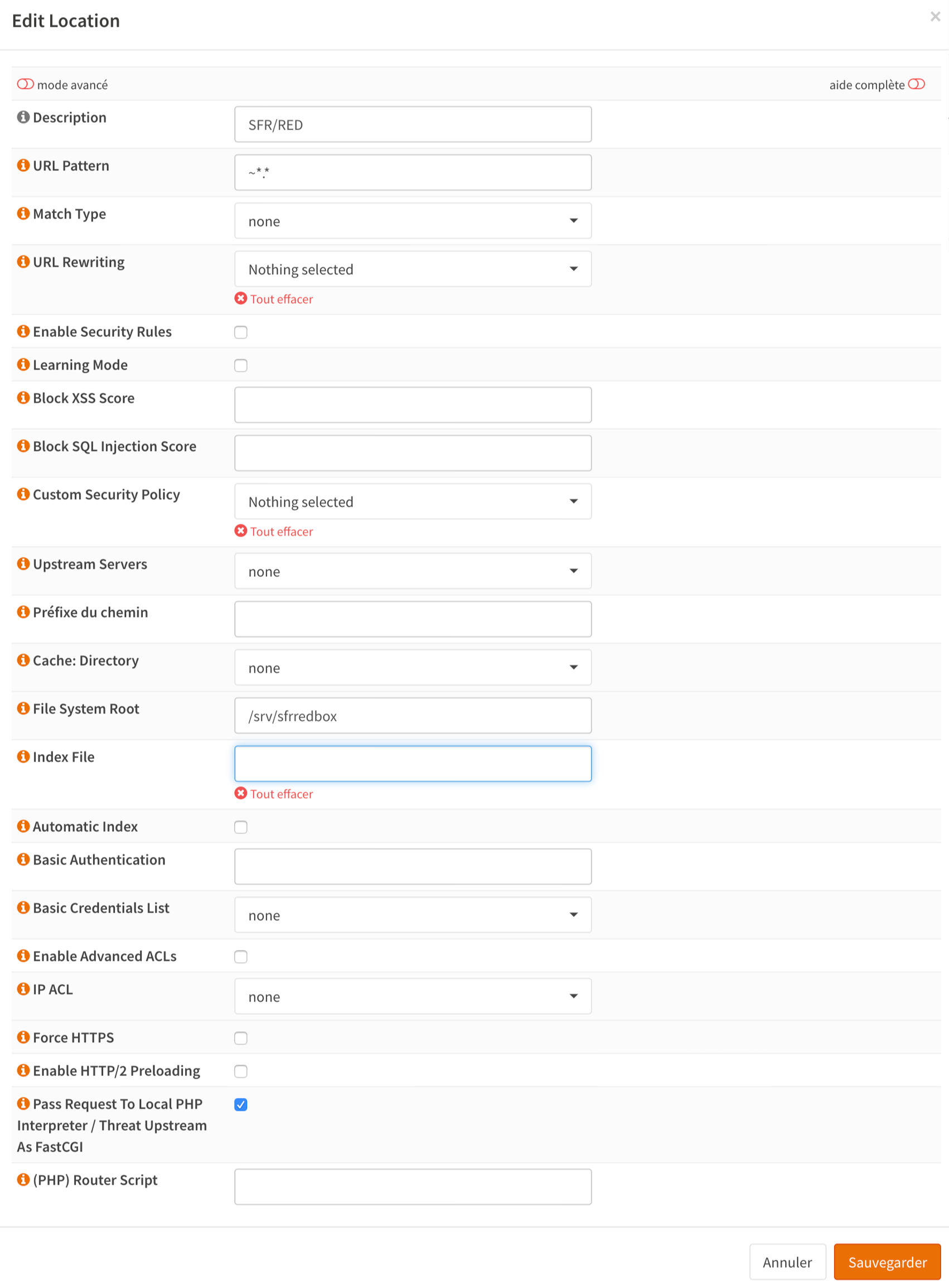
Task: Click the help icon next to Match Type
Action: 23,214
